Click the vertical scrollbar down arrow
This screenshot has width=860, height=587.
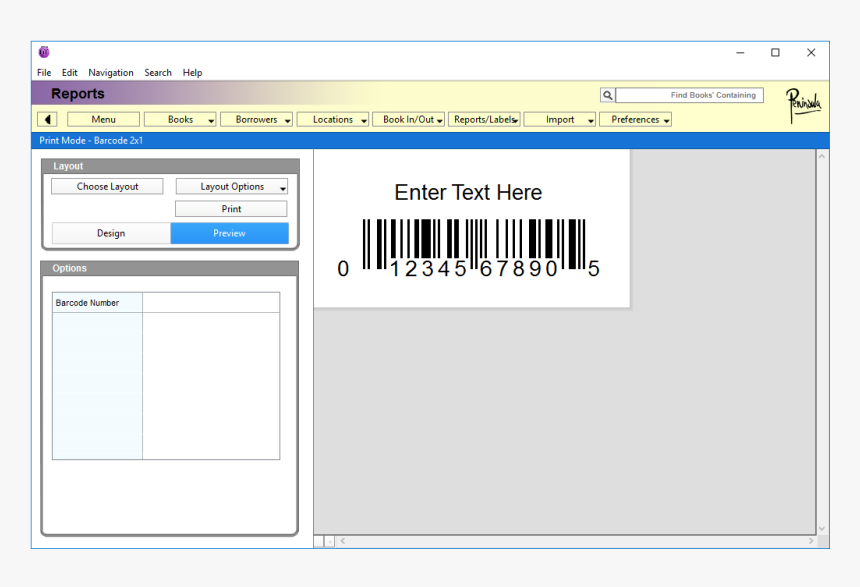pos(822,528)
